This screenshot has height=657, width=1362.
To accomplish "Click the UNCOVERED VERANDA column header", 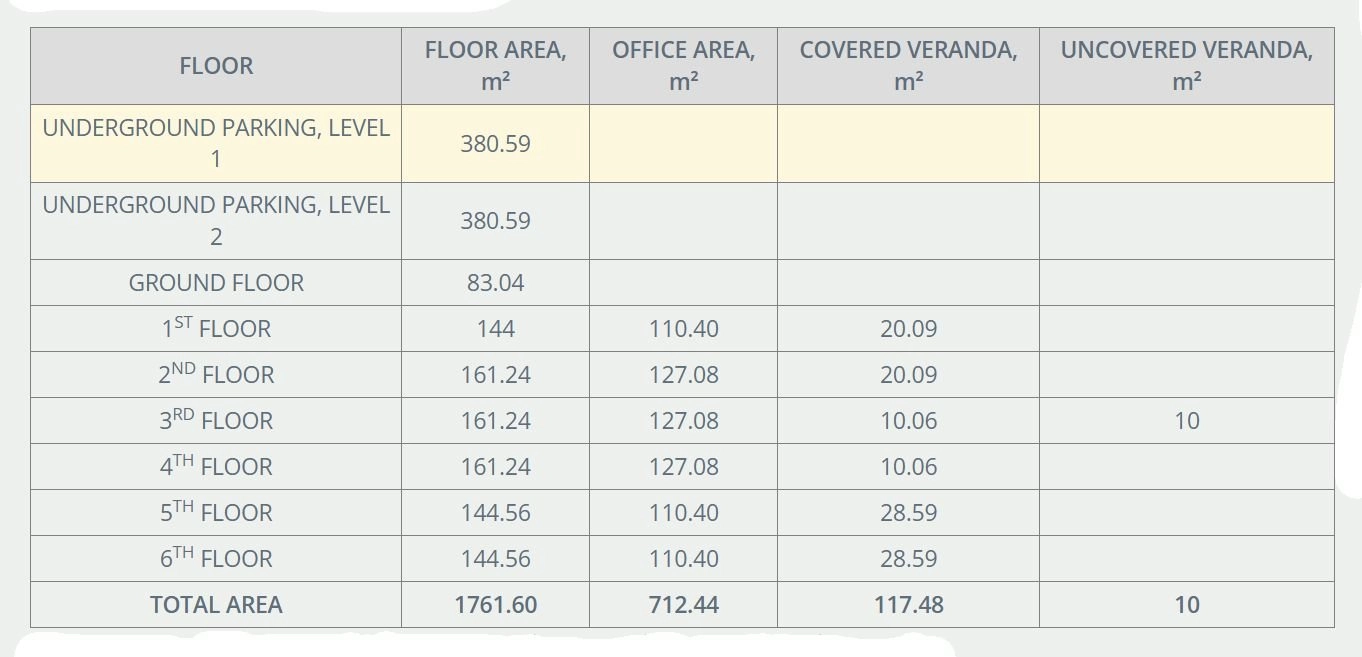I will [1186, 66].
